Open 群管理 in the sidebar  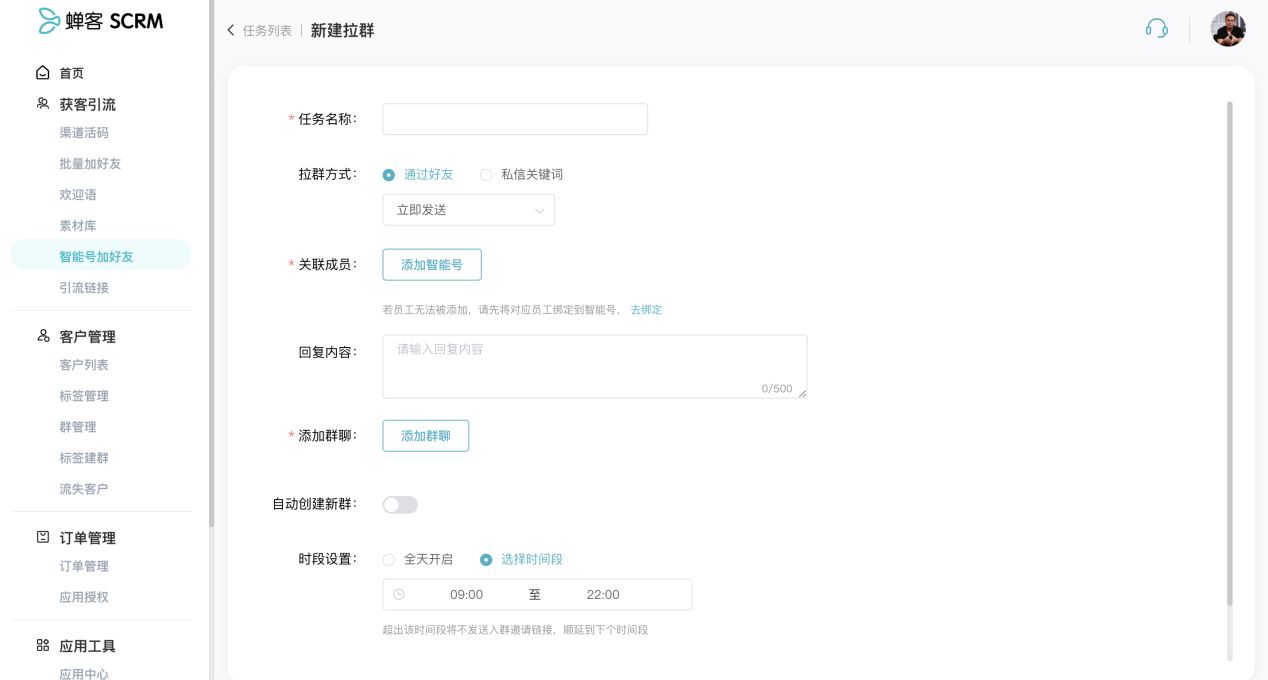click(x=78, y=427)
